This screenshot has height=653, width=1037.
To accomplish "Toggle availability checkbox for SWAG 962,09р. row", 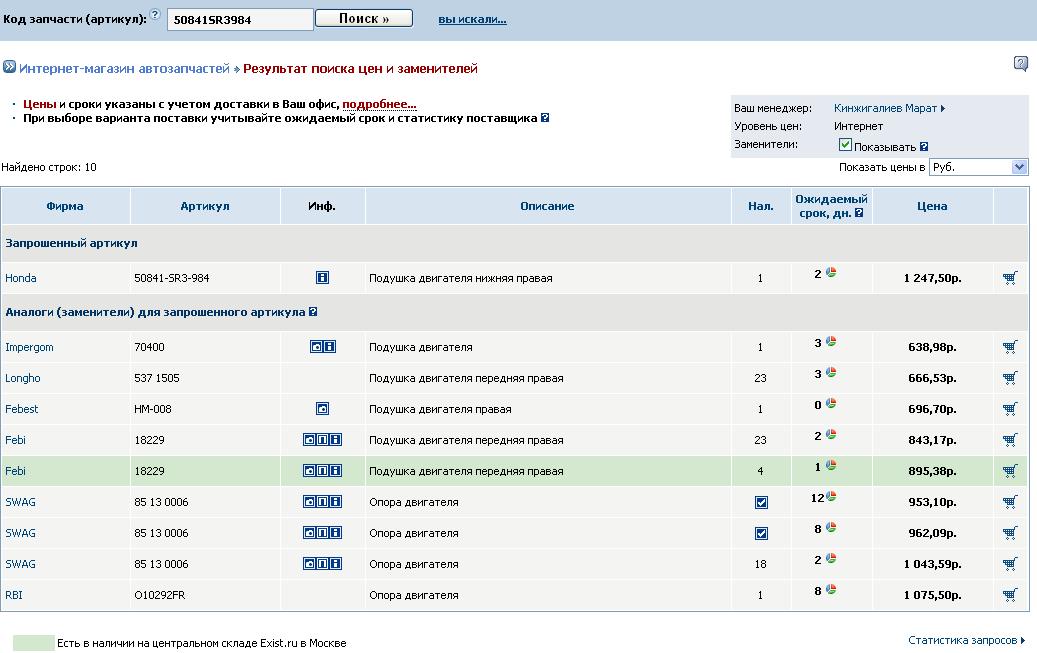I will [761, 533].
